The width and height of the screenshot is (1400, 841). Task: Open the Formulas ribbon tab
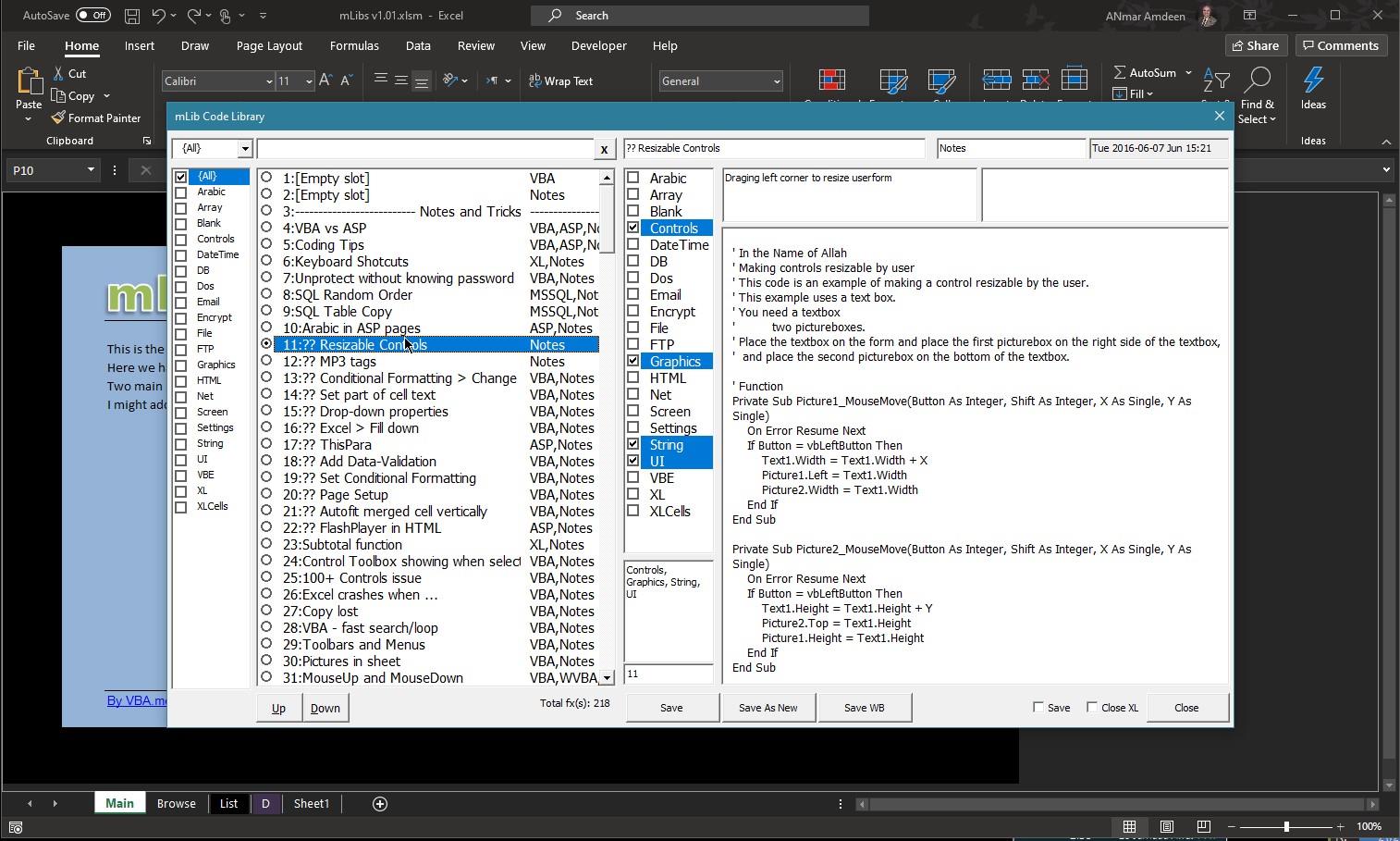pos(353,45)
